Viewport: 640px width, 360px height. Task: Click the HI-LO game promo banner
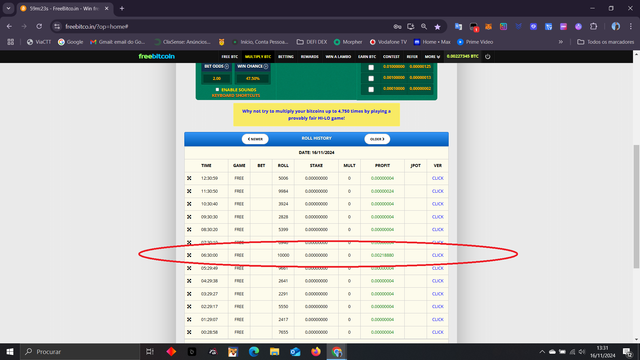tap(316, 115)
